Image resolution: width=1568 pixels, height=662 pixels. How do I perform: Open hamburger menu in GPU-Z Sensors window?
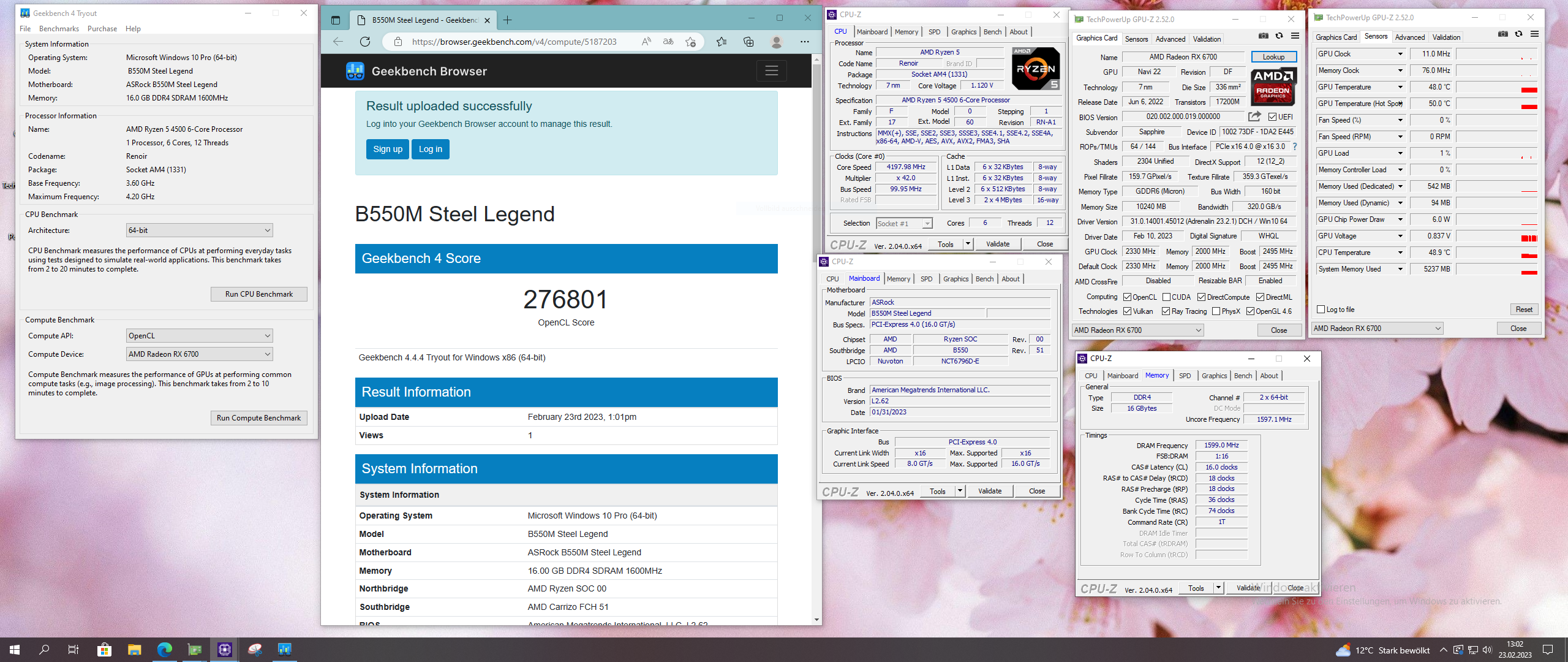(1534, 34)
